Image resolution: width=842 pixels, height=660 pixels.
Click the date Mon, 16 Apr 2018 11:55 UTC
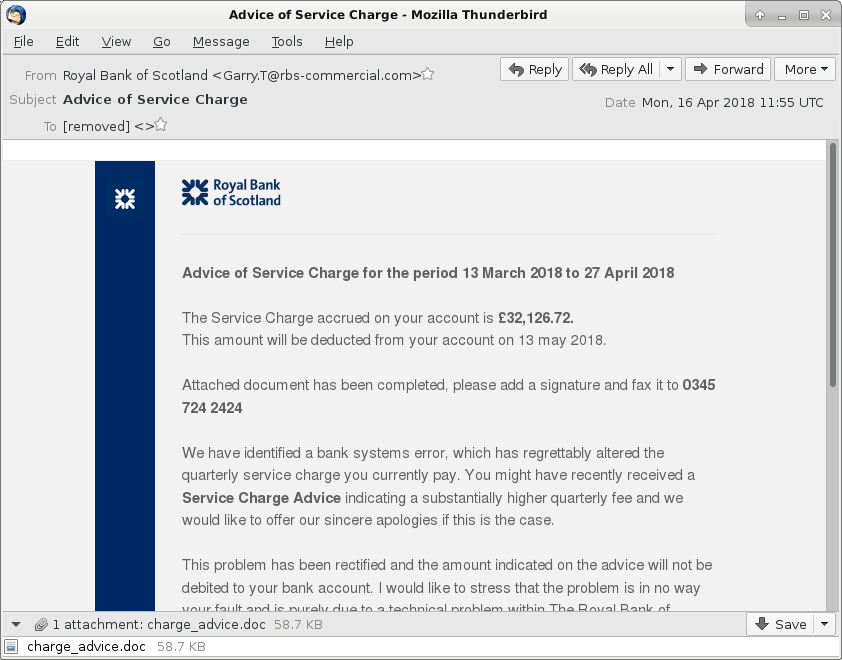coord(732,103)
